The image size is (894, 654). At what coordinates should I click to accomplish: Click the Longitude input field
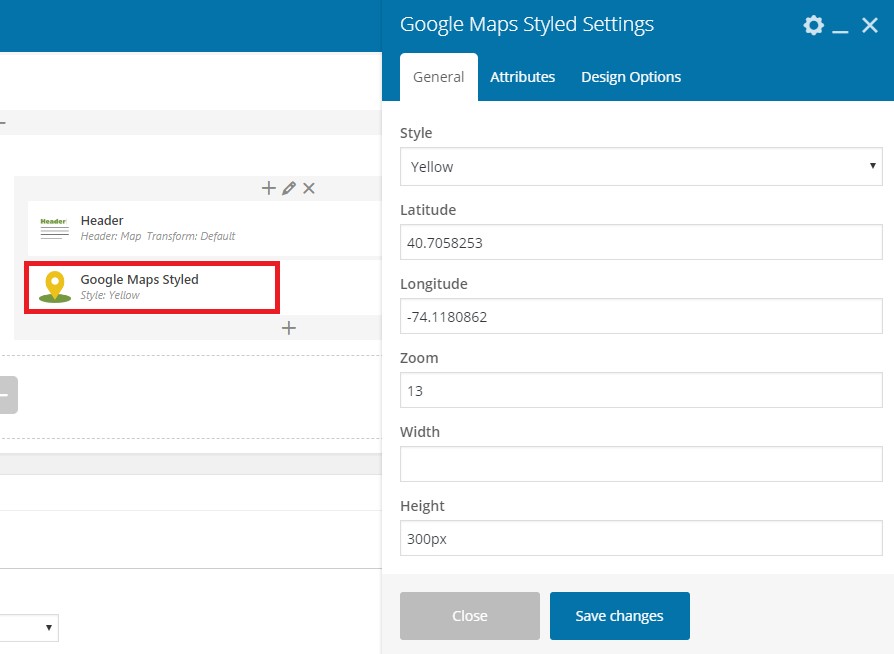point(641,316)
